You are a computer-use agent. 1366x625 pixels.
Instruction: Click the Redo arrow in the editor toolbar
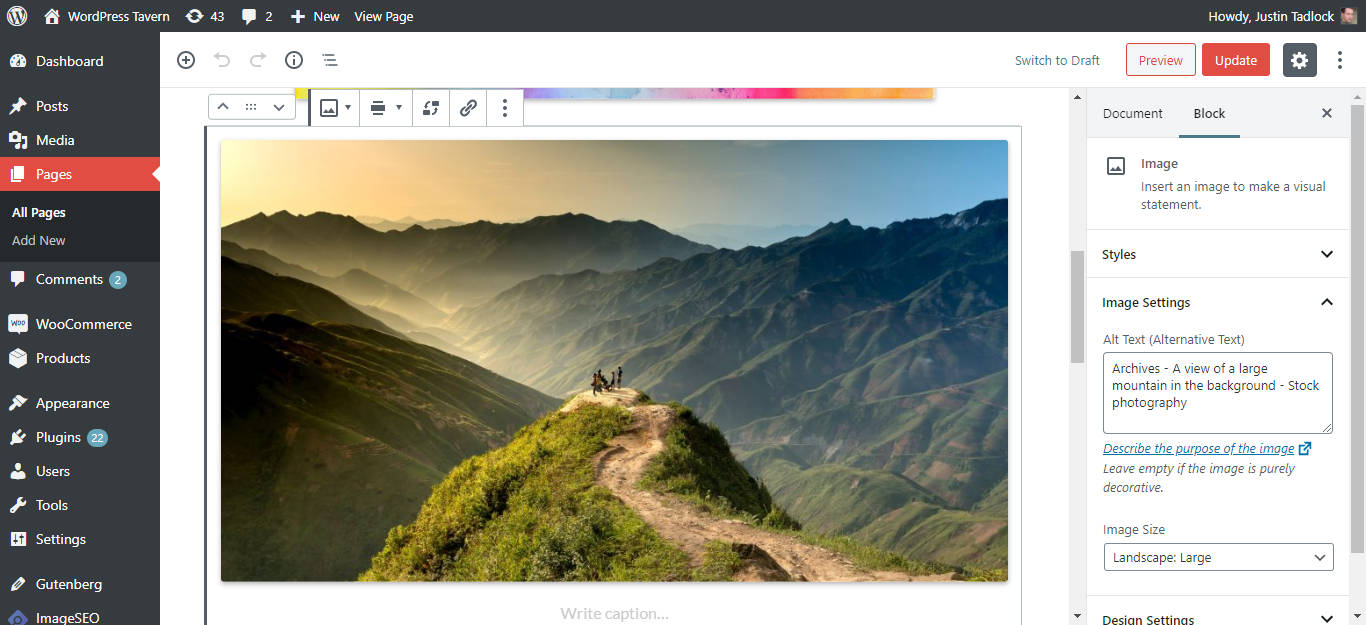click(x=257, y=60)
